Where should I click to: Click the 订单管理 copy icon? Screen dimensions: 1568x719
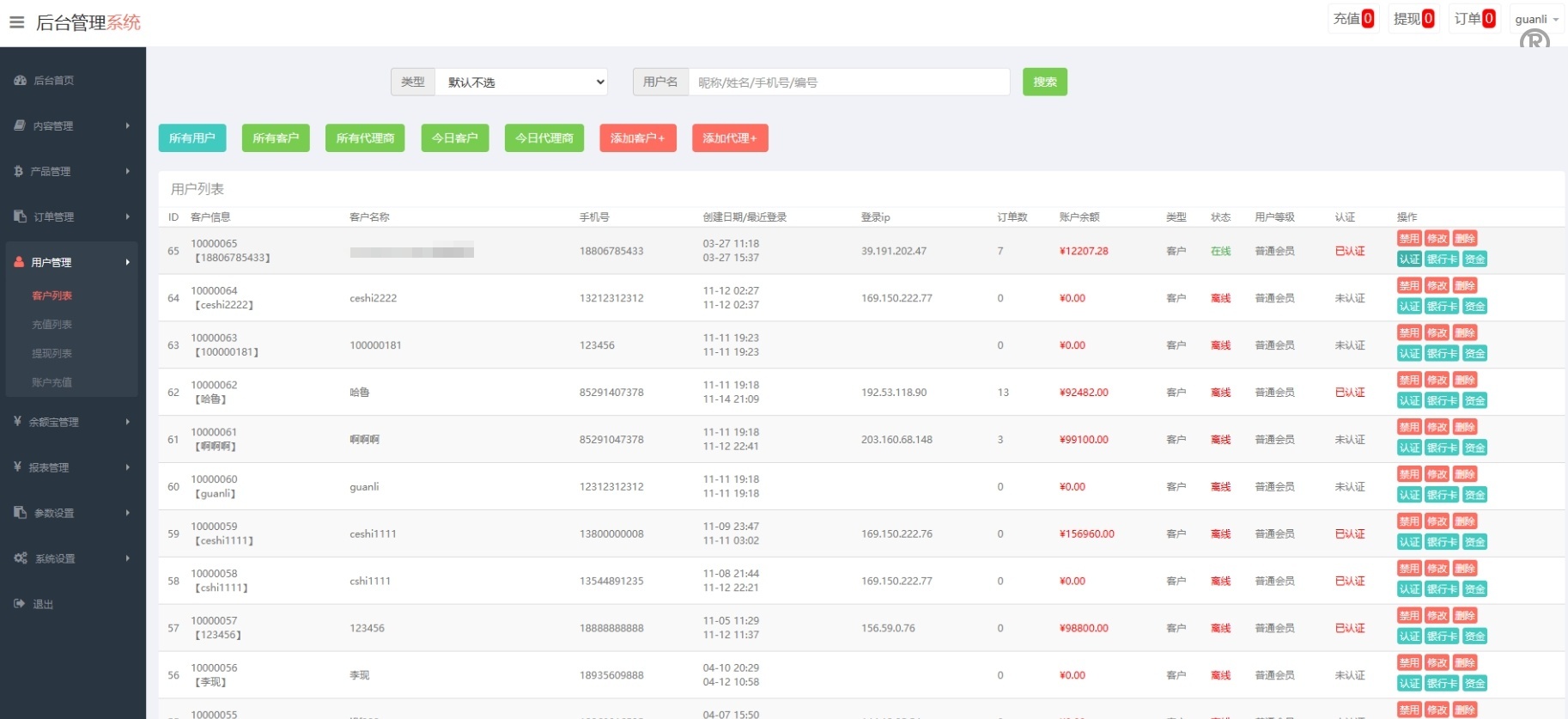click(20, 216)
